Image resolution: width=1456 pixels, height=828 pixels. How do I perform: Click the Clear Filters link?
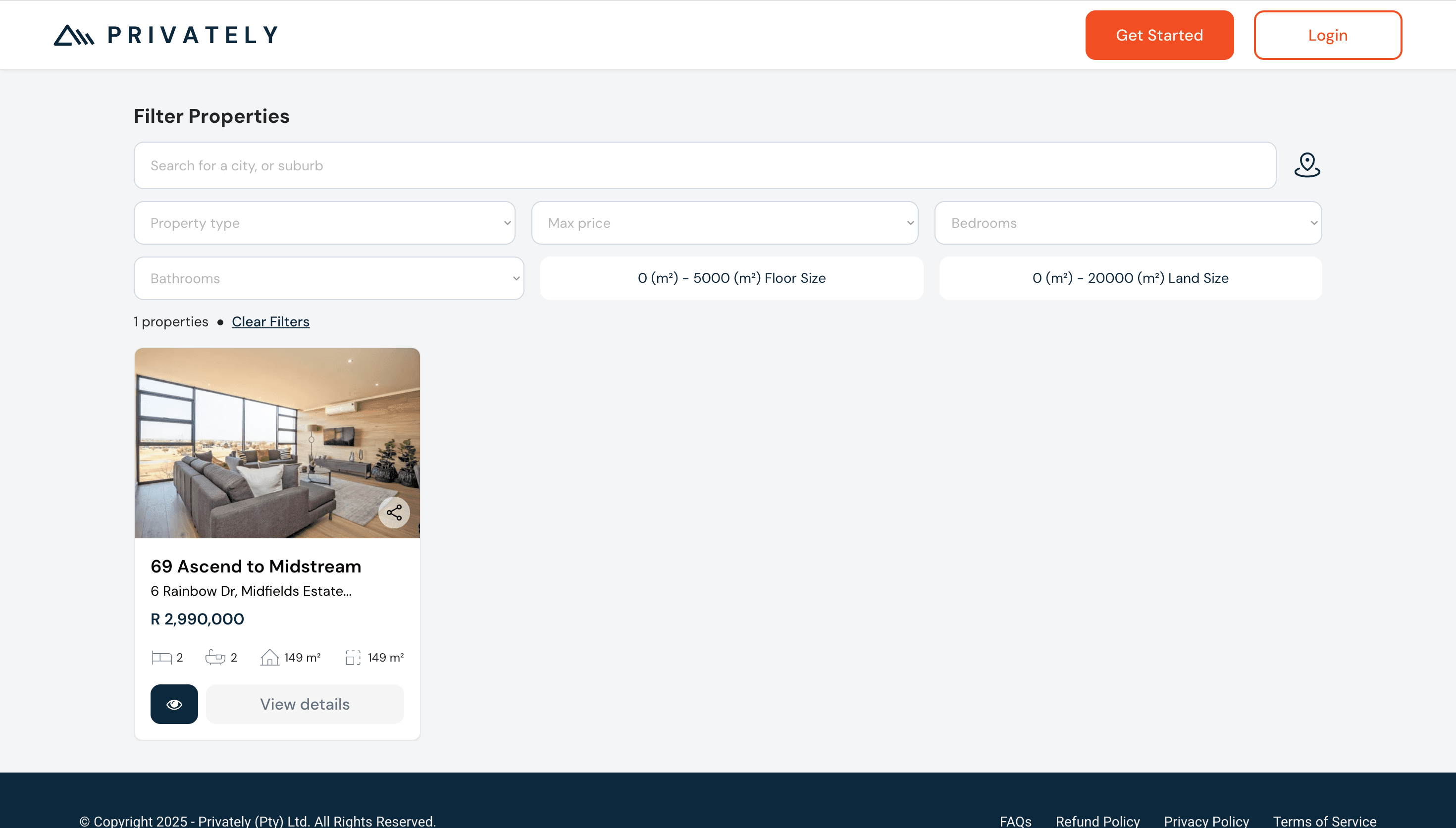tap(270, 322)
